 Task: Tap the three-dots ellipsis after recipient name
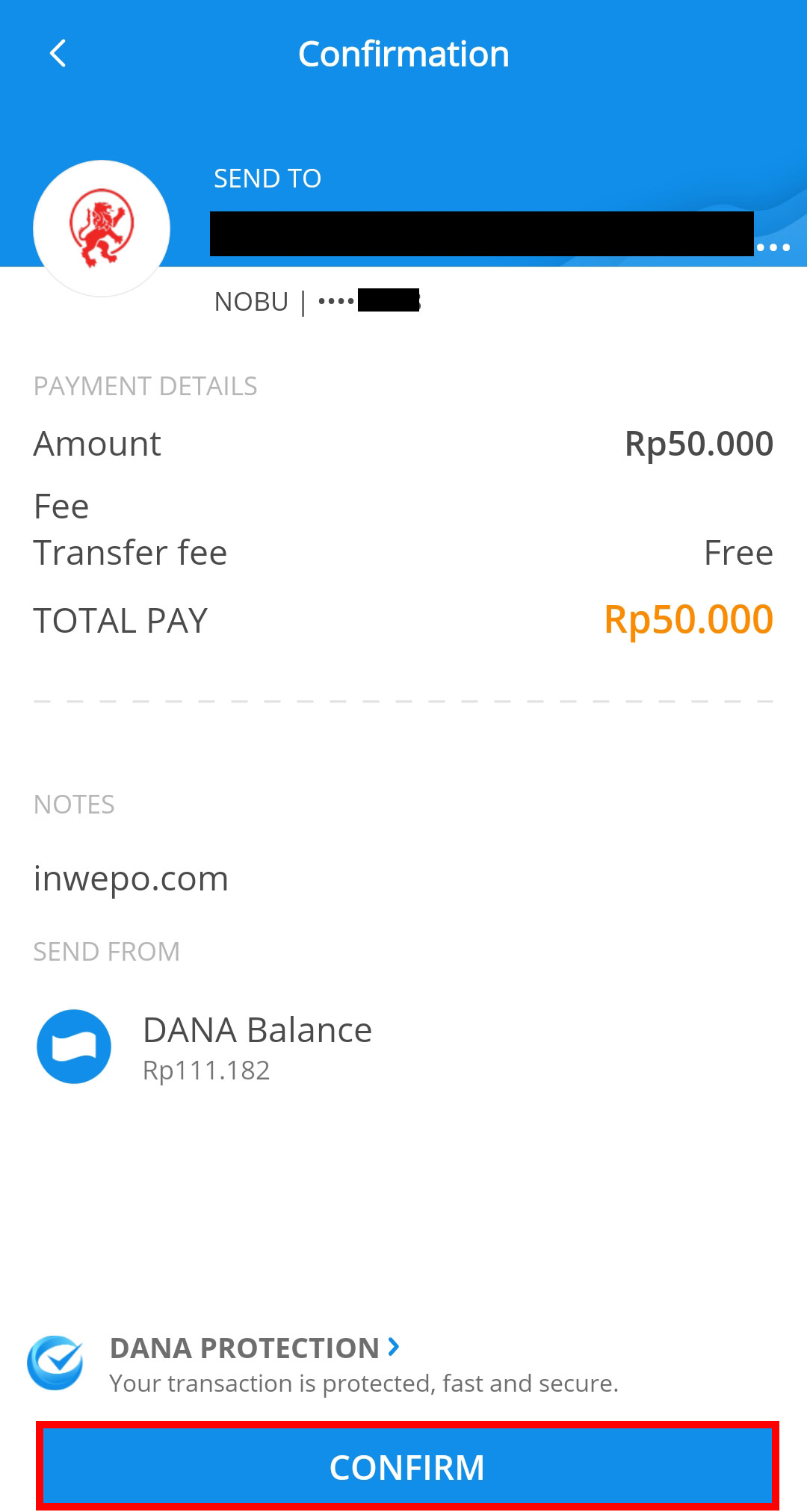[773, 247]
